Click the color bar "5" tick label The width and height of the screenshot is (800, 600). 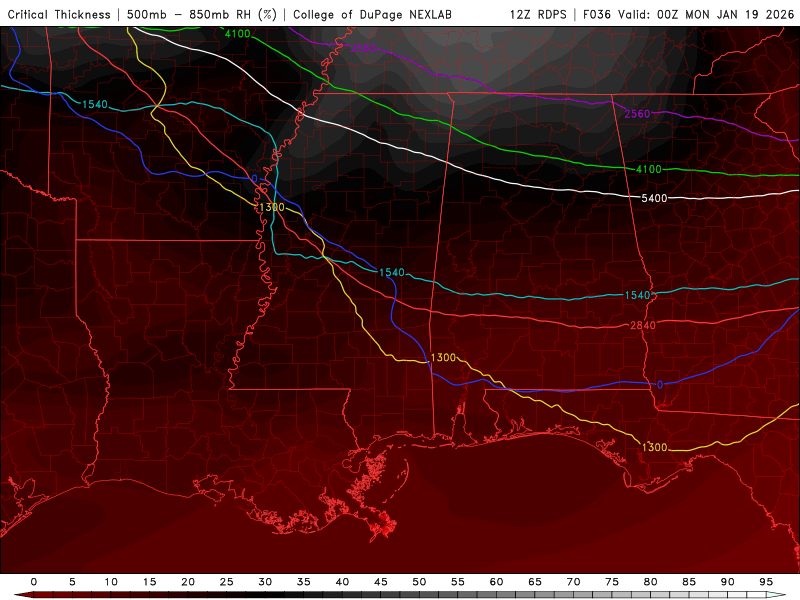click(x=72, y=582)
